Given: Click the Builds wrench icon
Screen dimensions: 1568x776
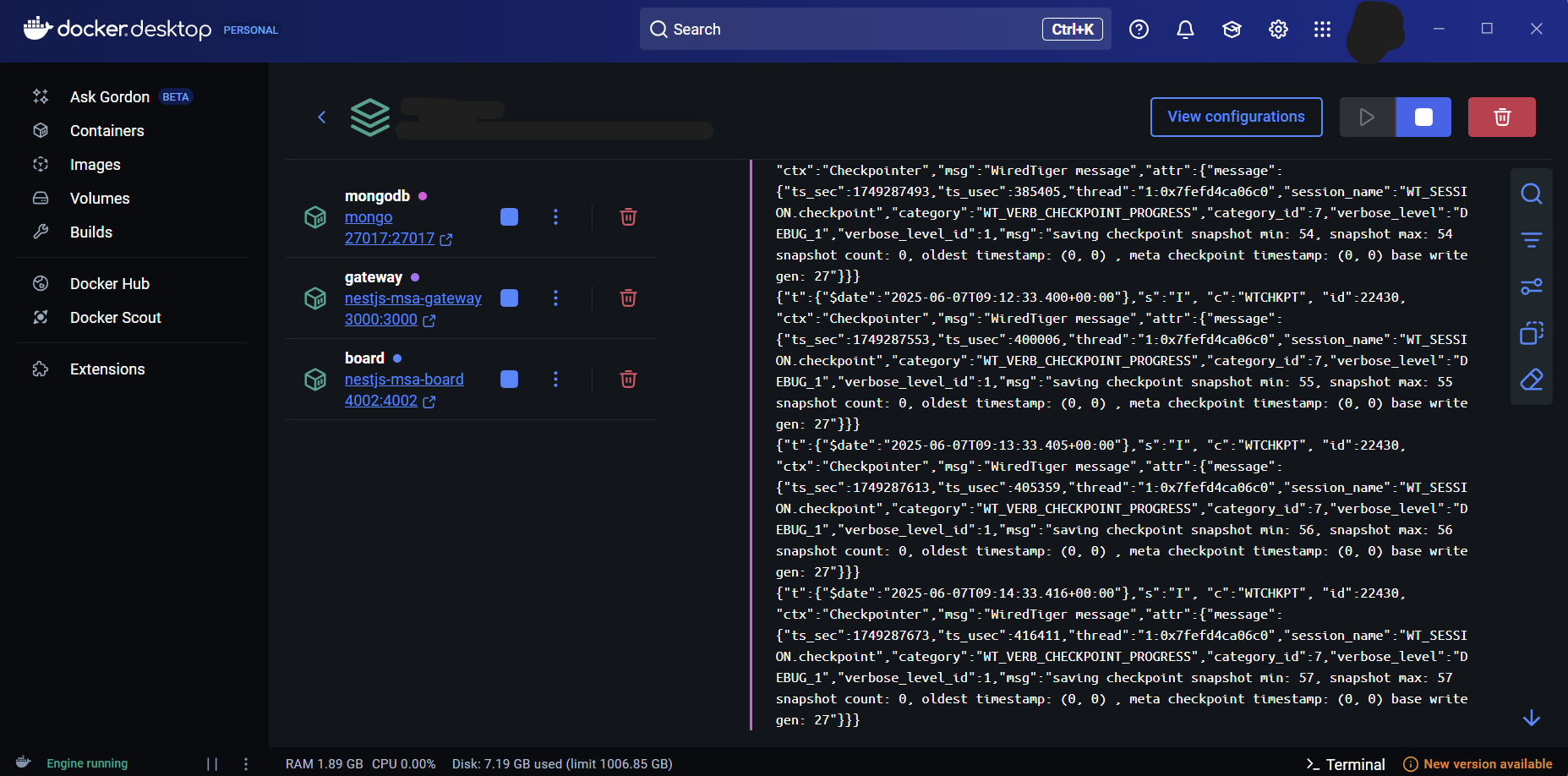Looking at the screenshot, I should pyautogui.click(x=41, y=232).
